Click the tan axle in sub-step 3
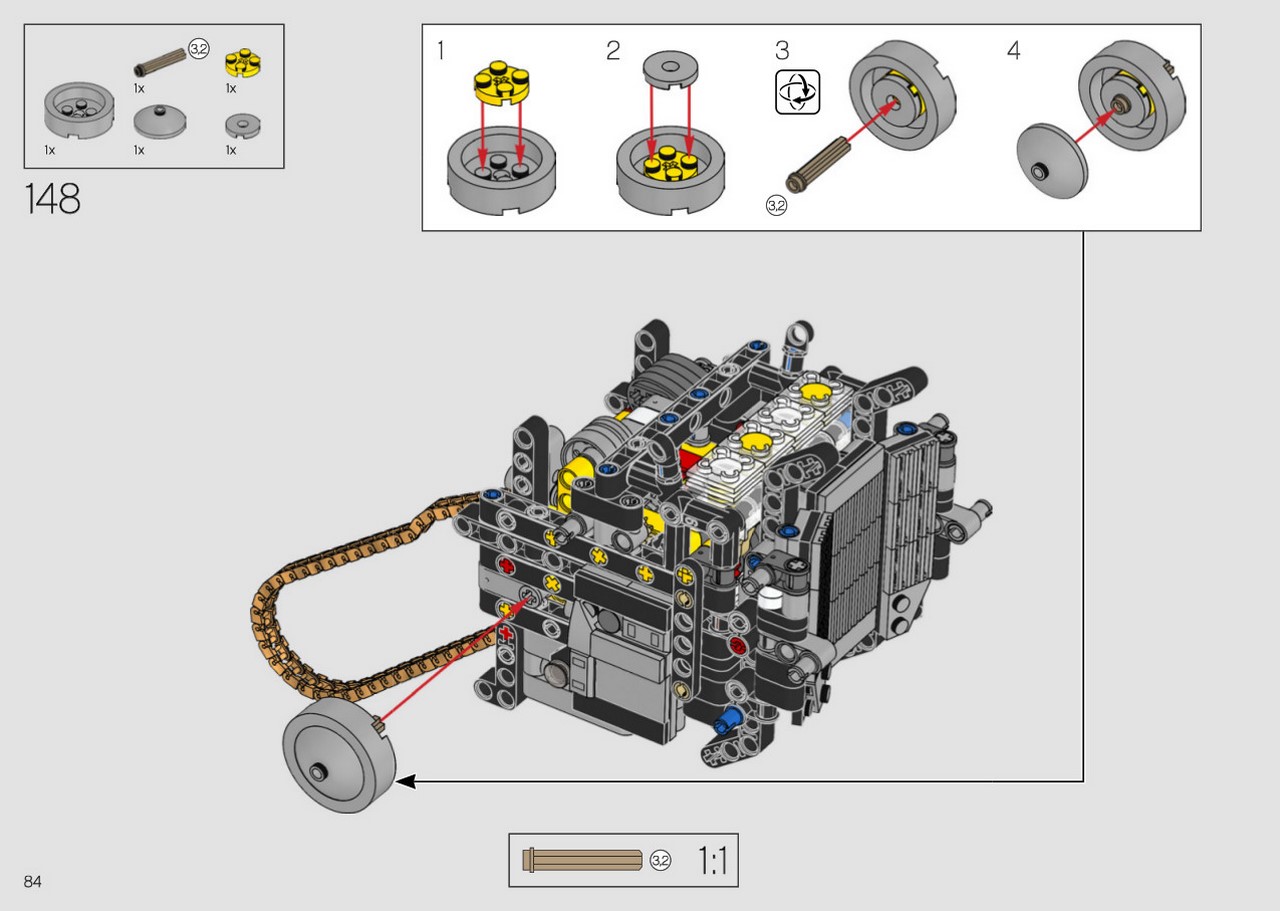The width and height of the screenshot is (1280, 911). 817,166
